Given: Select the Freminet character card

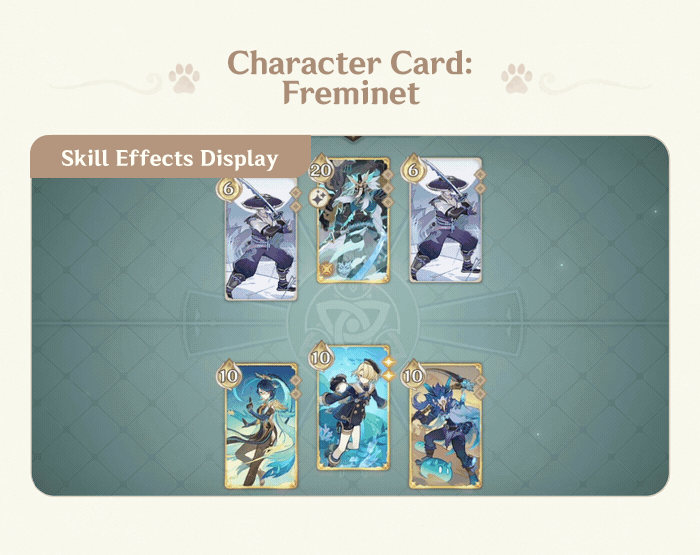Looking at the screenshot, I should point(353,408).
